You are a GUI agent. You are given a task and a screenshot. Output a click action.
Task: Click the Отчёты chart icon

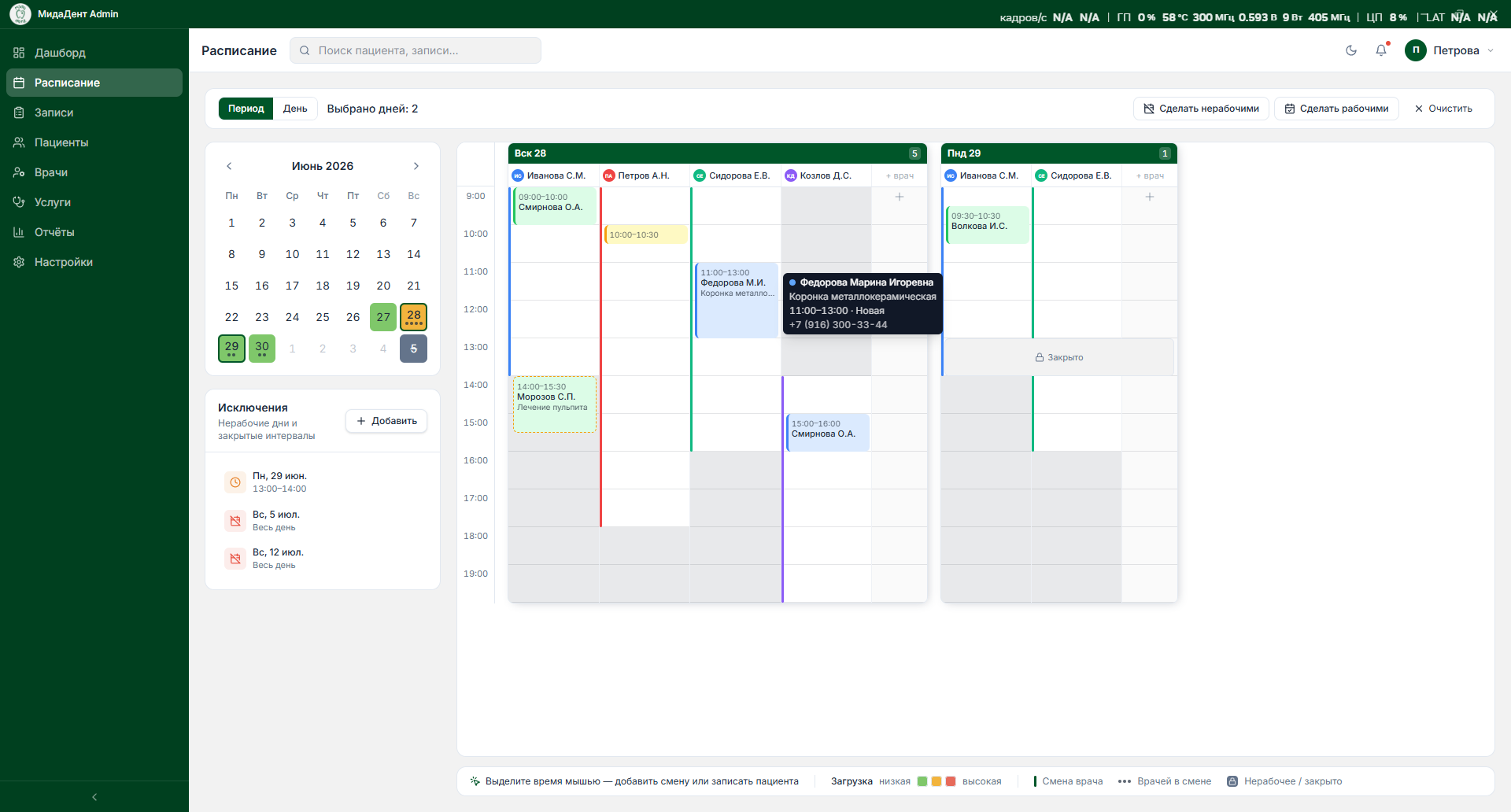click(x=19, y=232)
